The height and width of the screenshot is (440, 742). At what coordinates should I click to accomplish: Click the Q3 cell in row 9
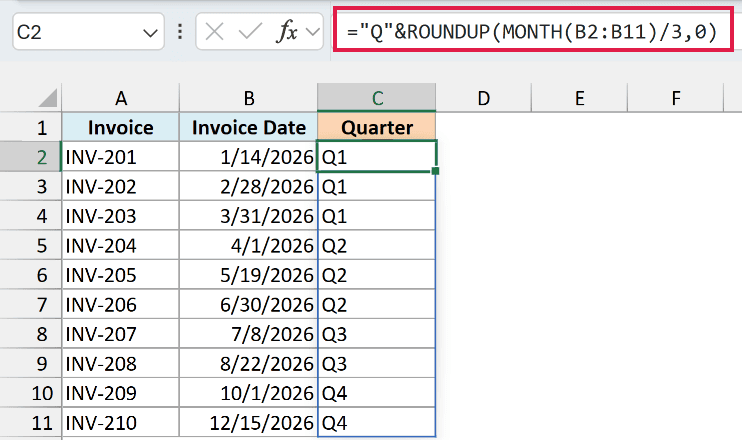(x=377, y=363)
